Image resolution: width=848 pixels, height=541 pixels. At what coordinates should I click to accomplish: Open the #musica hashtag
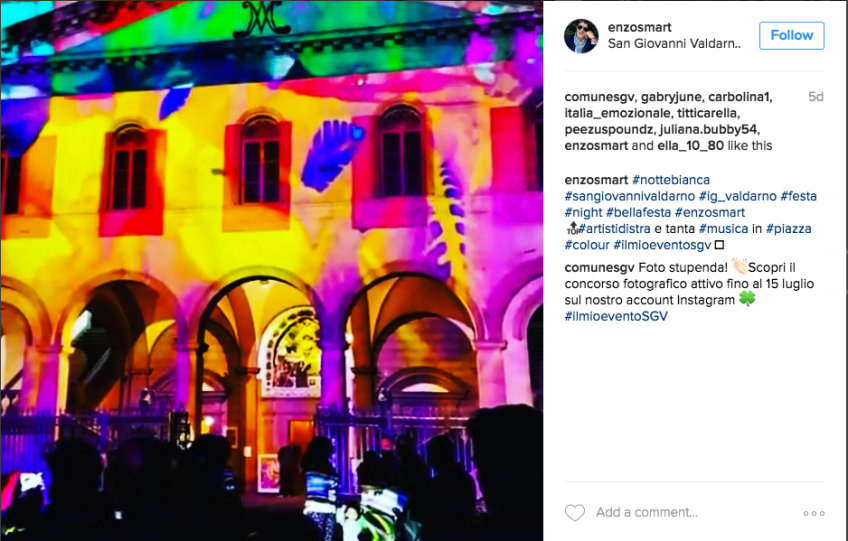point(723,228)
